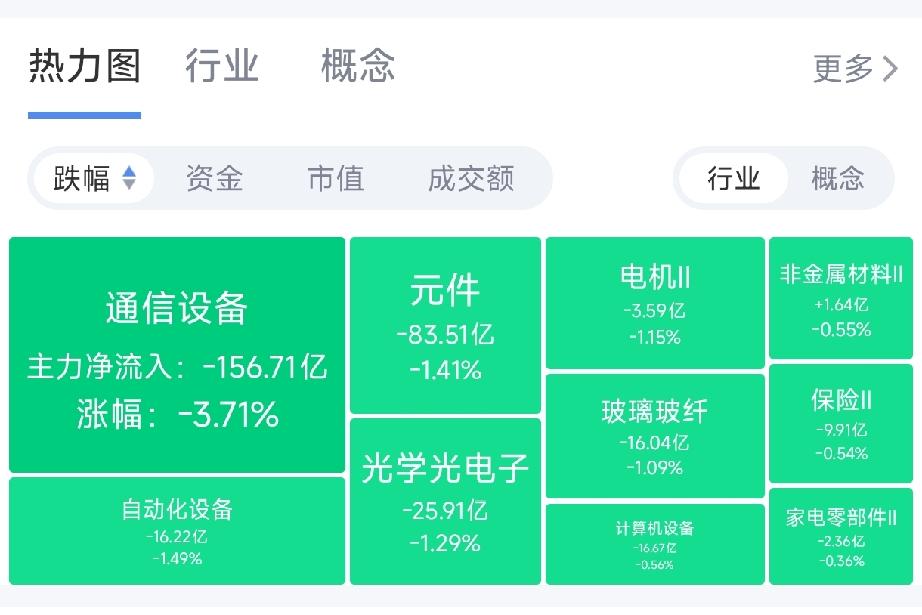Open the 元件 sector tile
The image size is (922, 615).
[445, 325]
